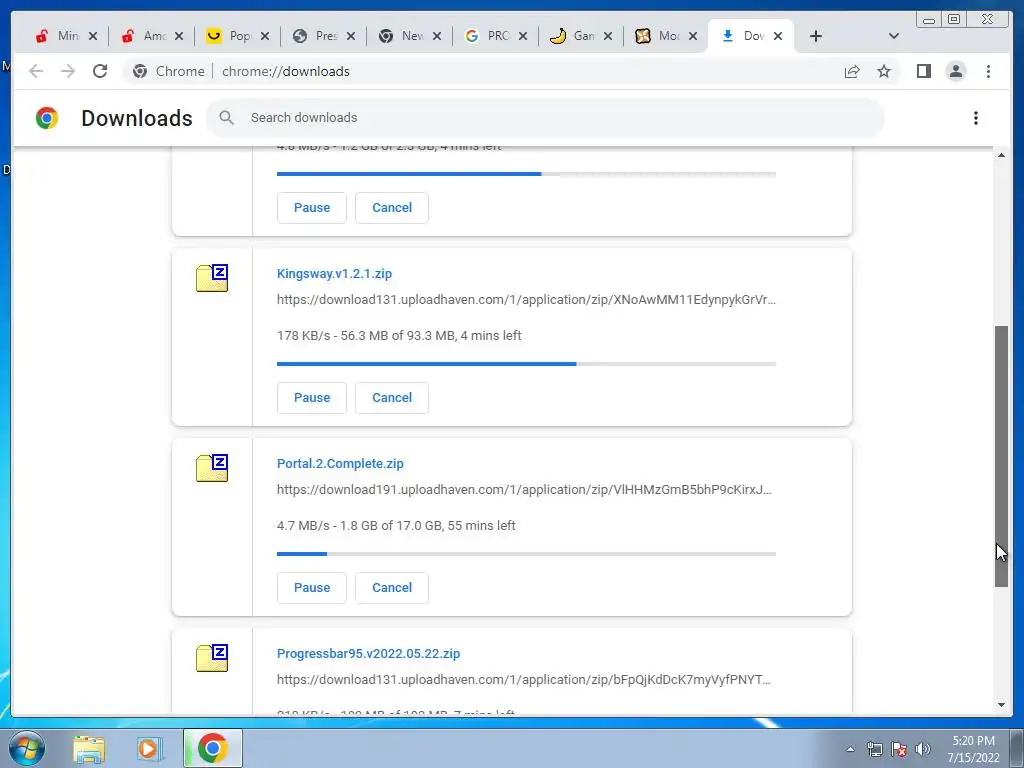
Task: Open the New tab page tab
Action: [402, 36]
